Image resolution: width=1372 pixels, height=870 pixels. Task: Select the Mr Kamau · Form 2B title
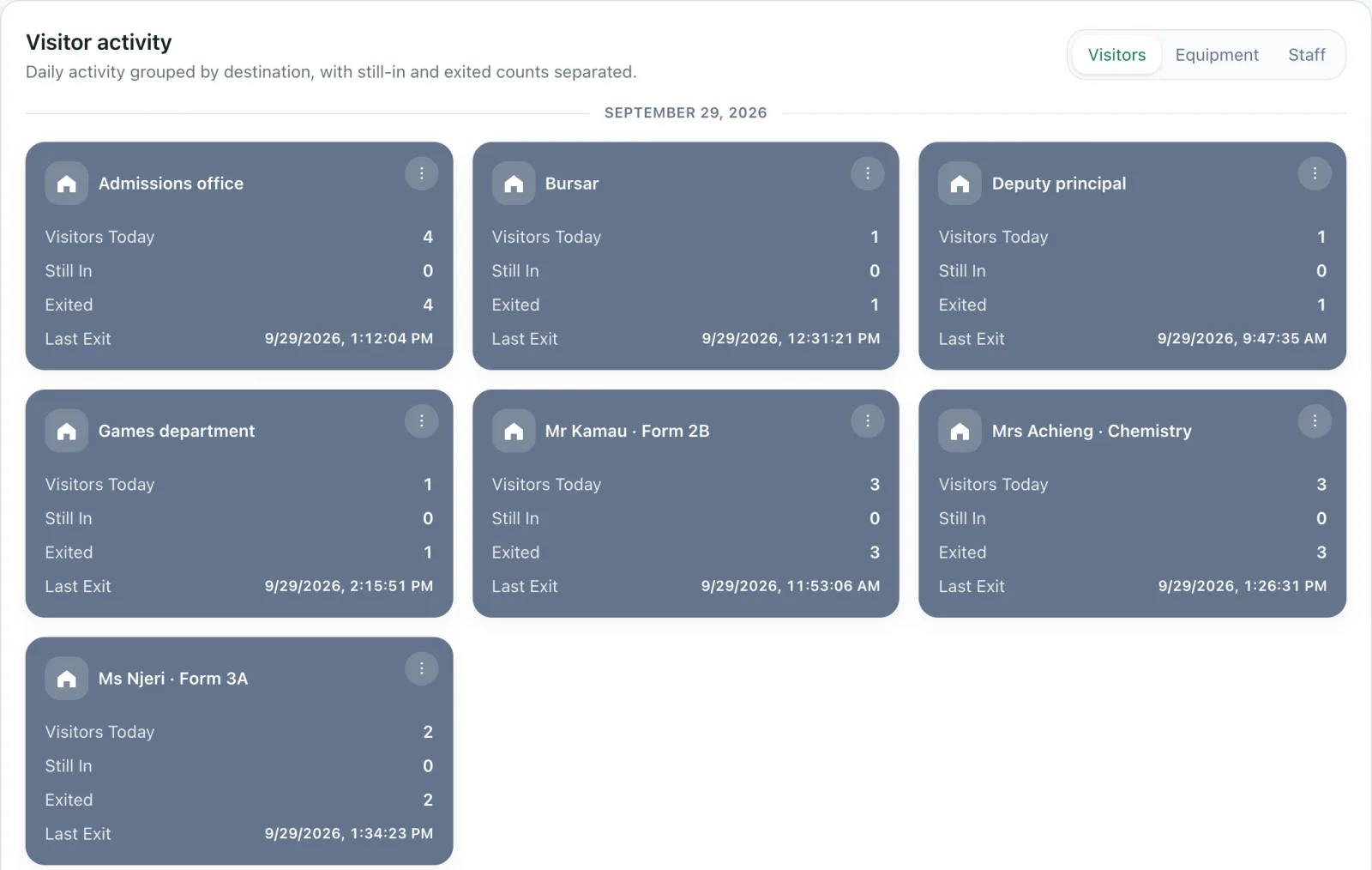point(628,432)
